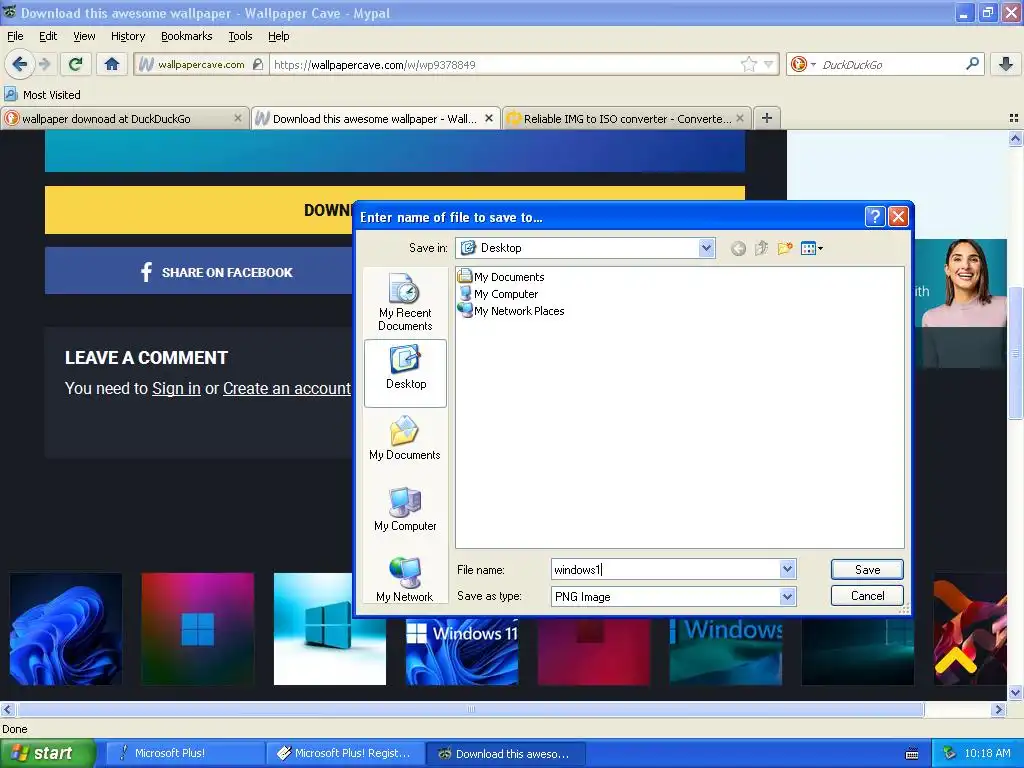Open the Bookmarks menu
Image resolution: width=1024 pixels, height=768 pixels.
tap(186, 36)
